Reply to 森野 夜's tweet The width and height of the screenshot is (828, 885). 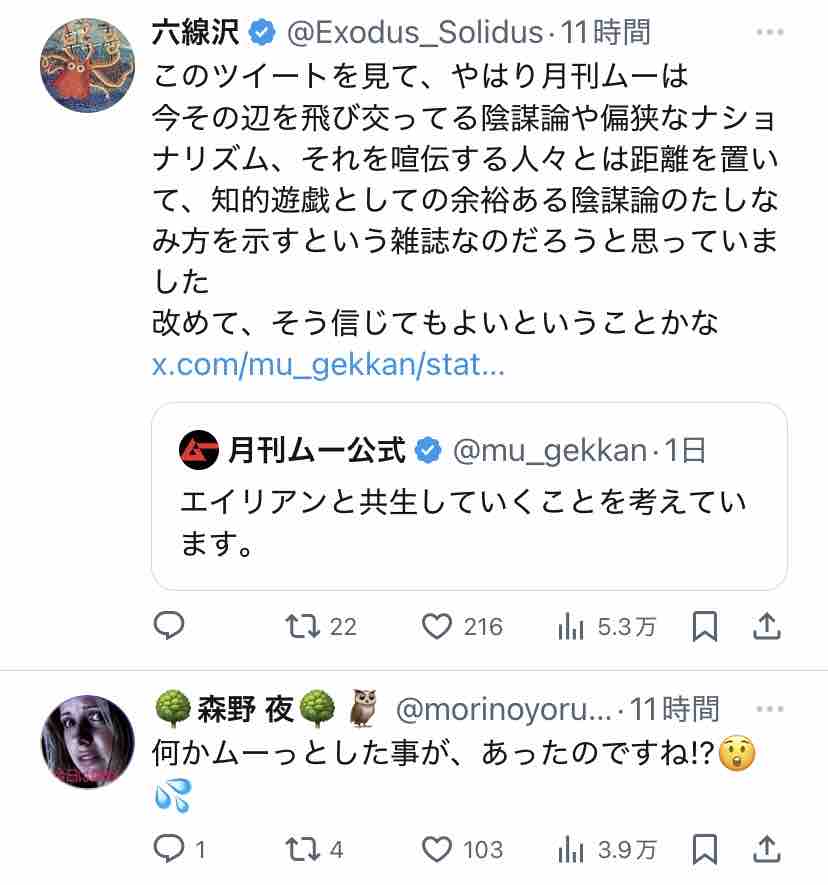pos(179,849)
